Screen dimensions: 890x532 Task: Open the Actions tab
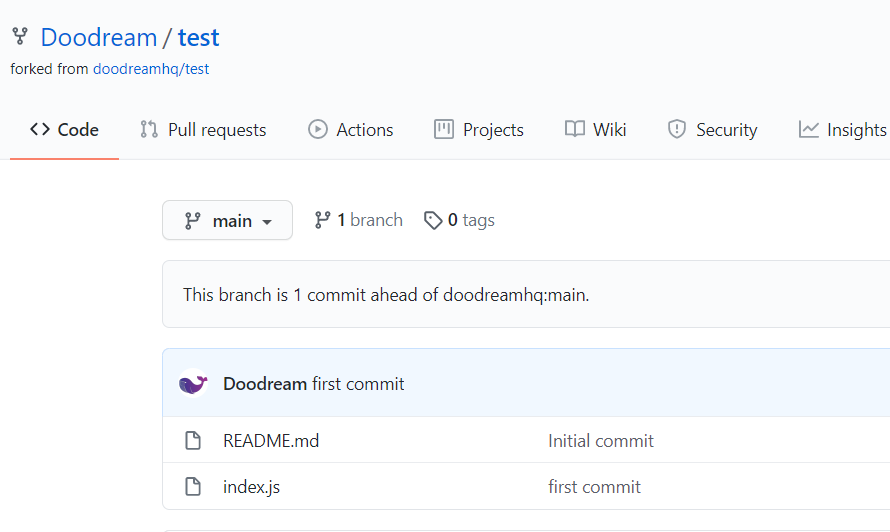[x=350, y=130]
